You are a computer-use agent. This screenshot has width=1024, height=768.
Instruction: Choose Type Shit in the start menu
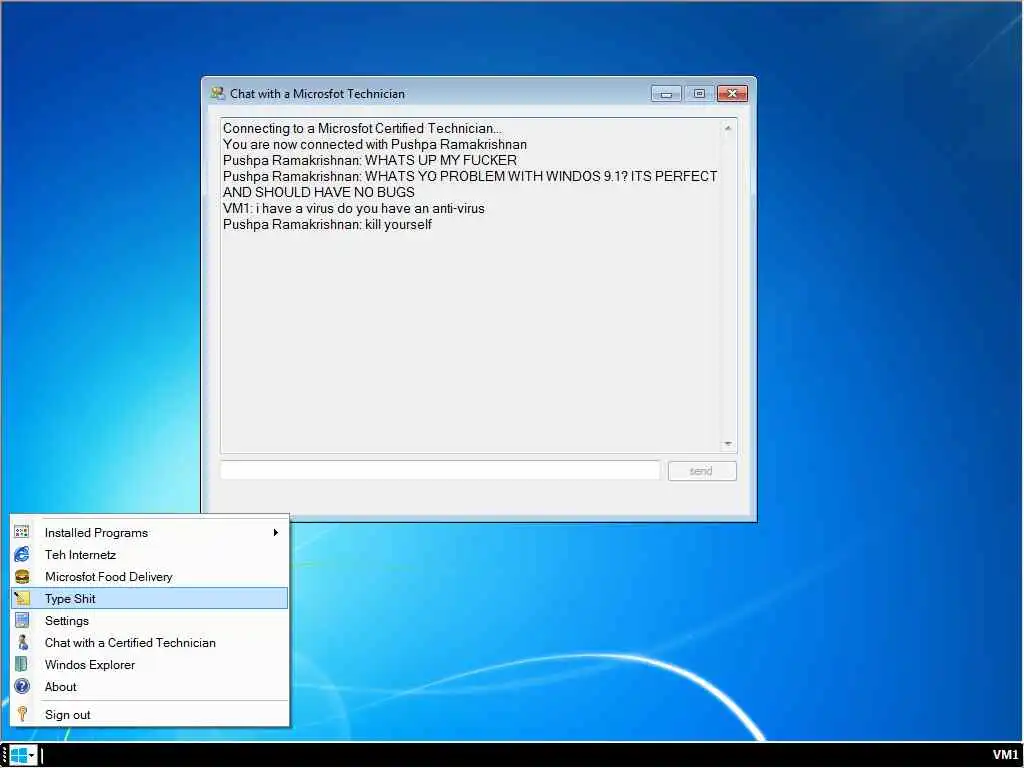150,598
